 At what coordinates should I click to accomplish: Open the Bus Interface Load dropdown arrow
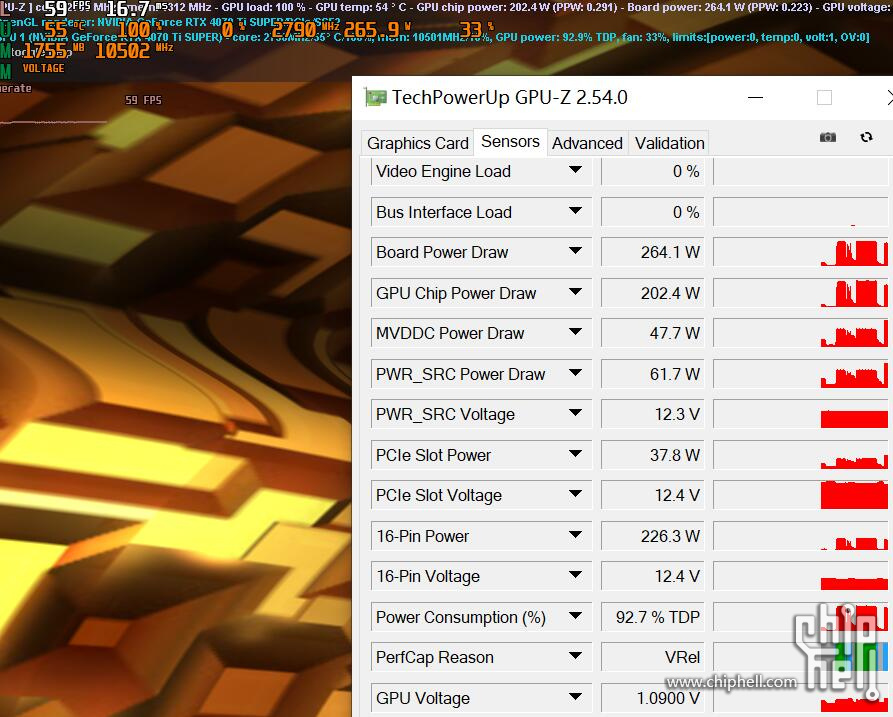point(575,211)
